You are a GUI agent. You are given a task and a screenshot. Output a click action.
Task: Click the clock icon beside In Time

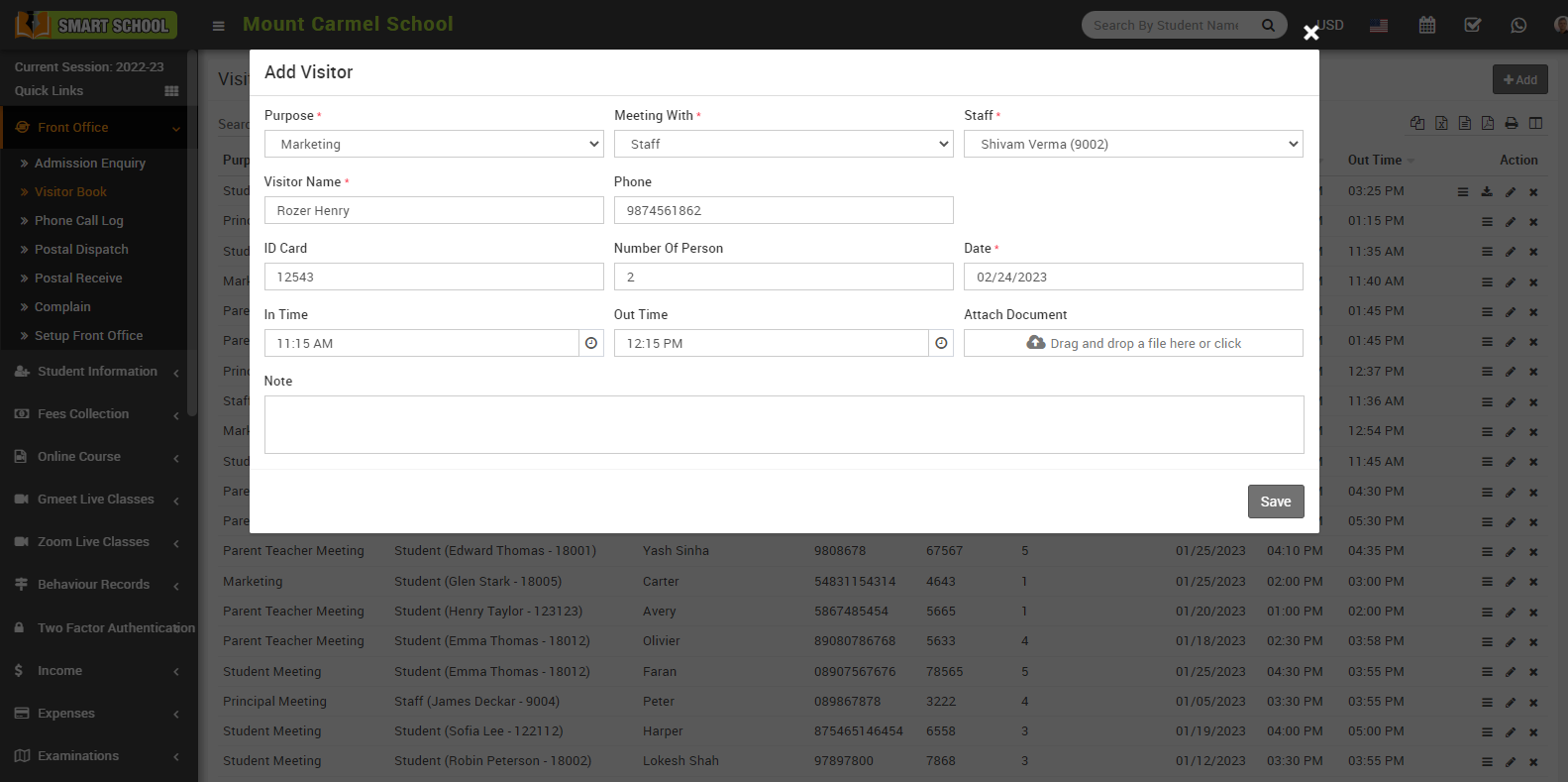[591, 343]
